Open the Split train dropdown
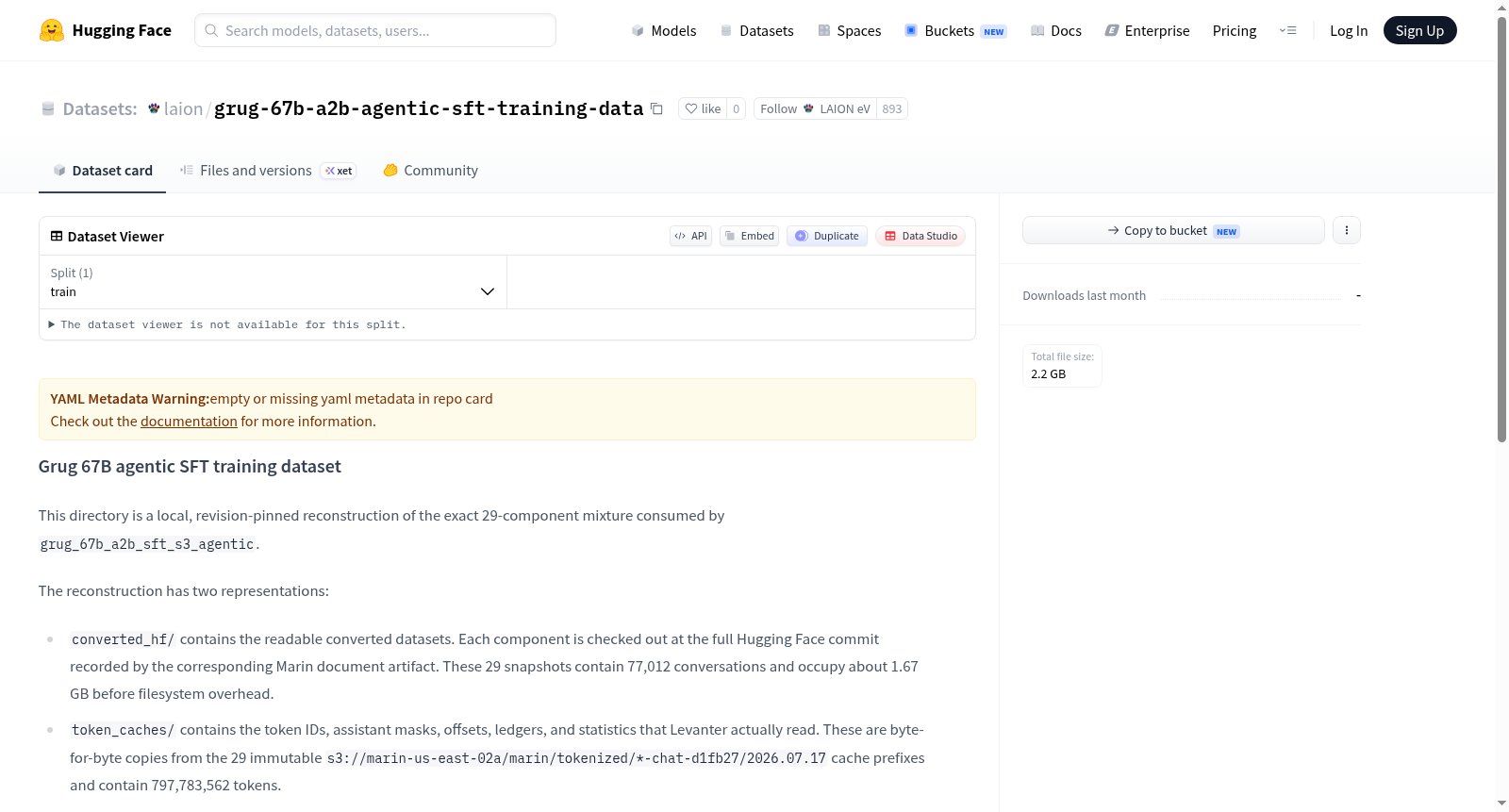Image resolution: width=1509 pixels, height=812 pixels. point(273,282)
